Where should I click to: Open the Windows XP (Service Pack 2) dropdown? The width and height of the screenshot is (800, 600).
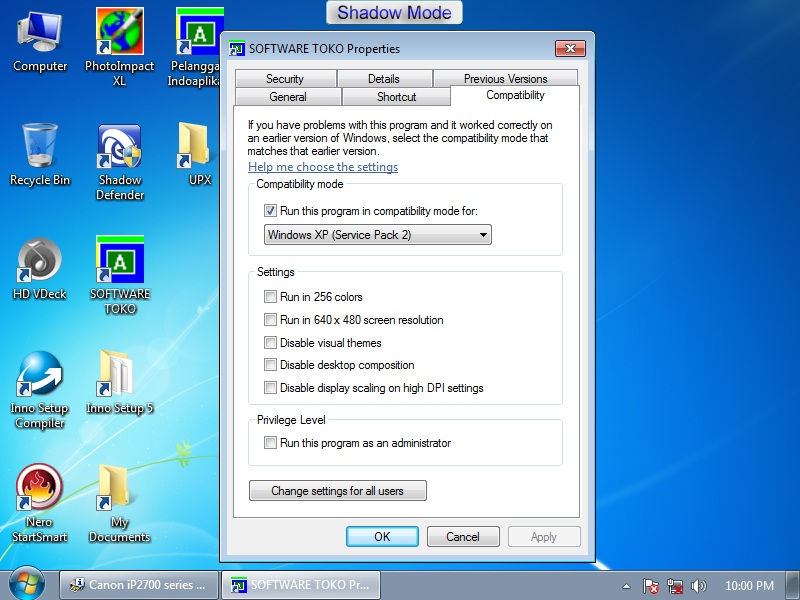tap(378, 235)
